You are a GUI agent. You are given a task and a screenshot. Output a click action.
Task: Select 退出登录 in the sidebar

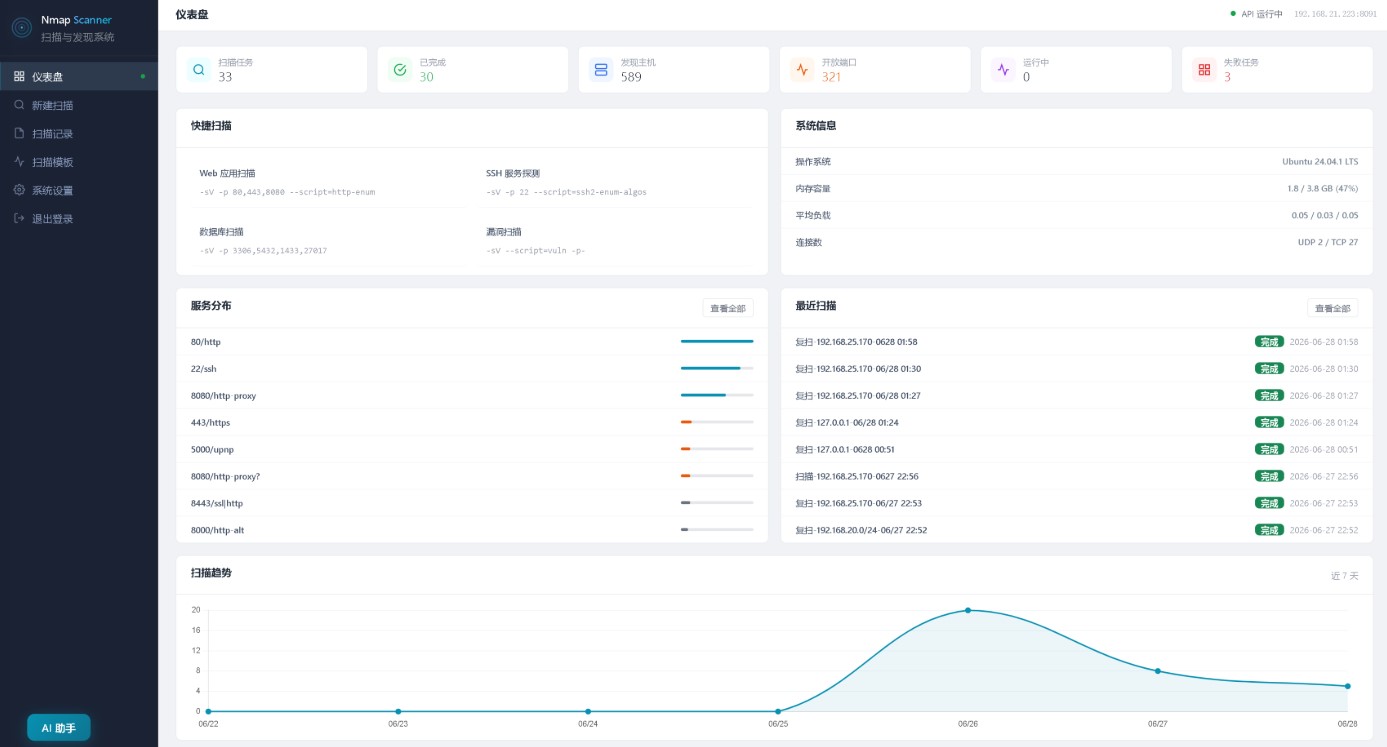pyautogui.click(x=79, y=218)
